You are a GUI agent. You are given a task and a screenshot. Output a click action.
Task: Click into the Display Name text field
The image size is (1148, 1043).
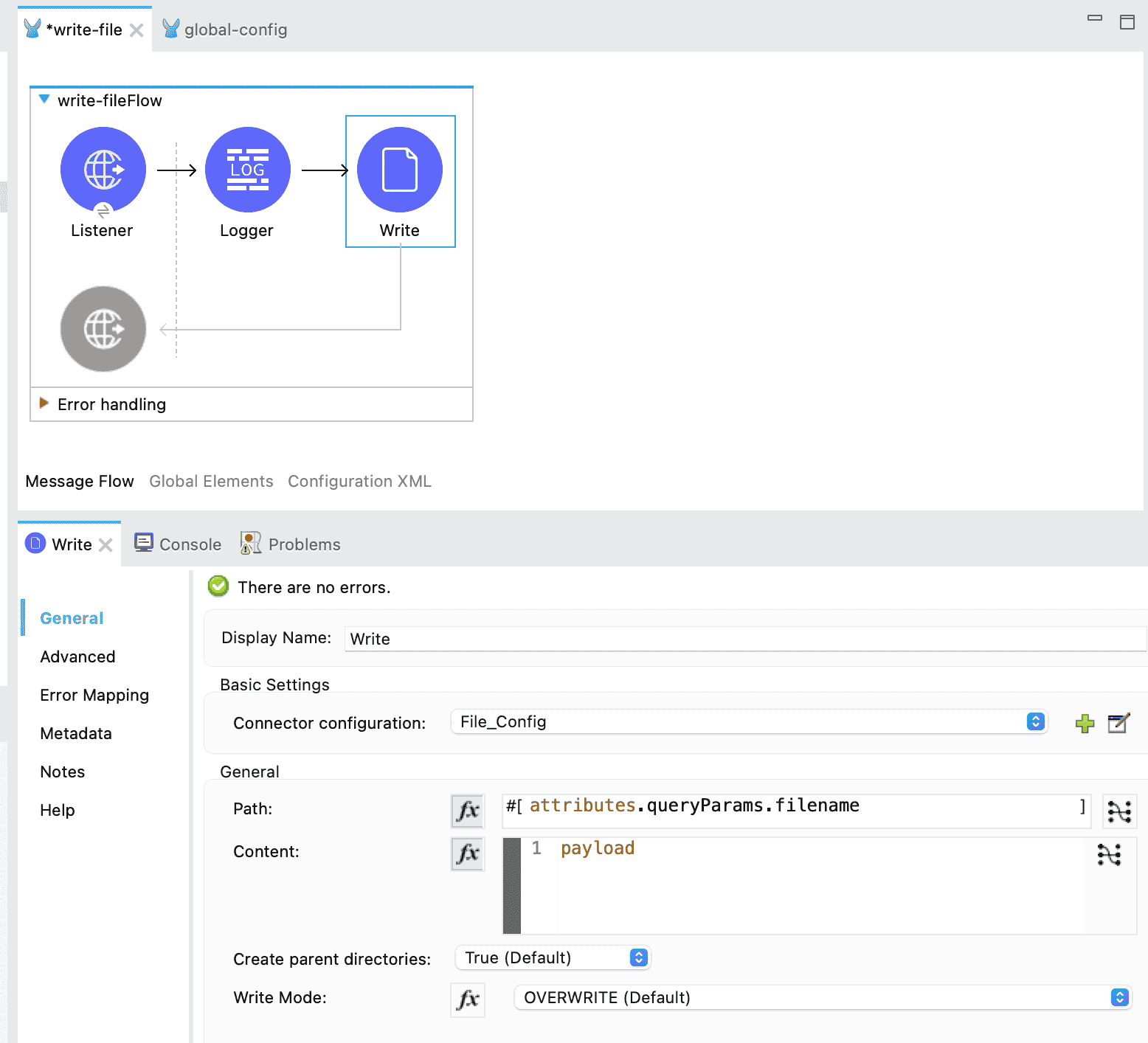coord(745,639)
